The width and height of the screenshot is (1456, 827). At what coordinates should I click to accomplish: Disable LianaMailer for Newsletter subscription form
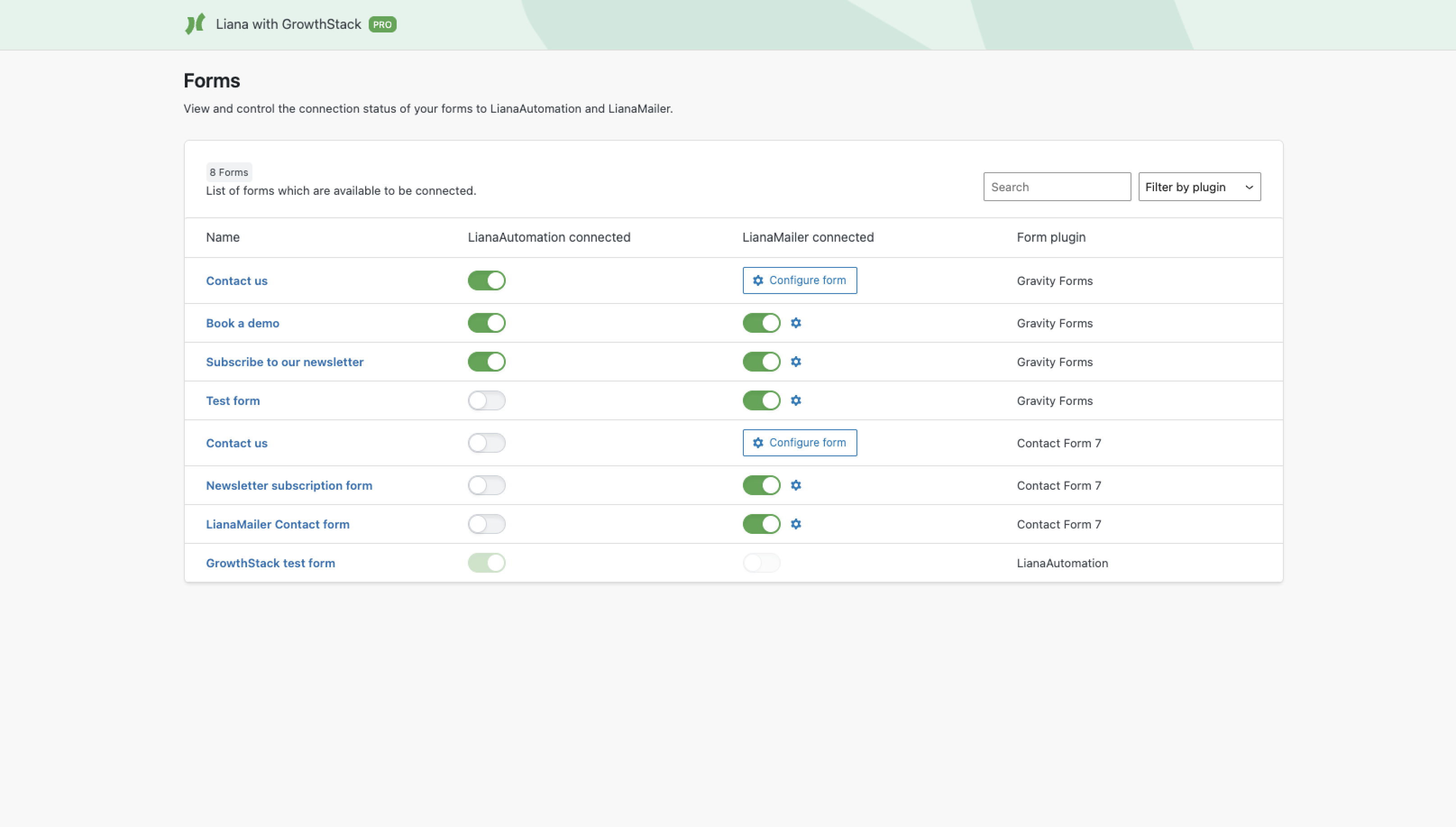point(761,485)
